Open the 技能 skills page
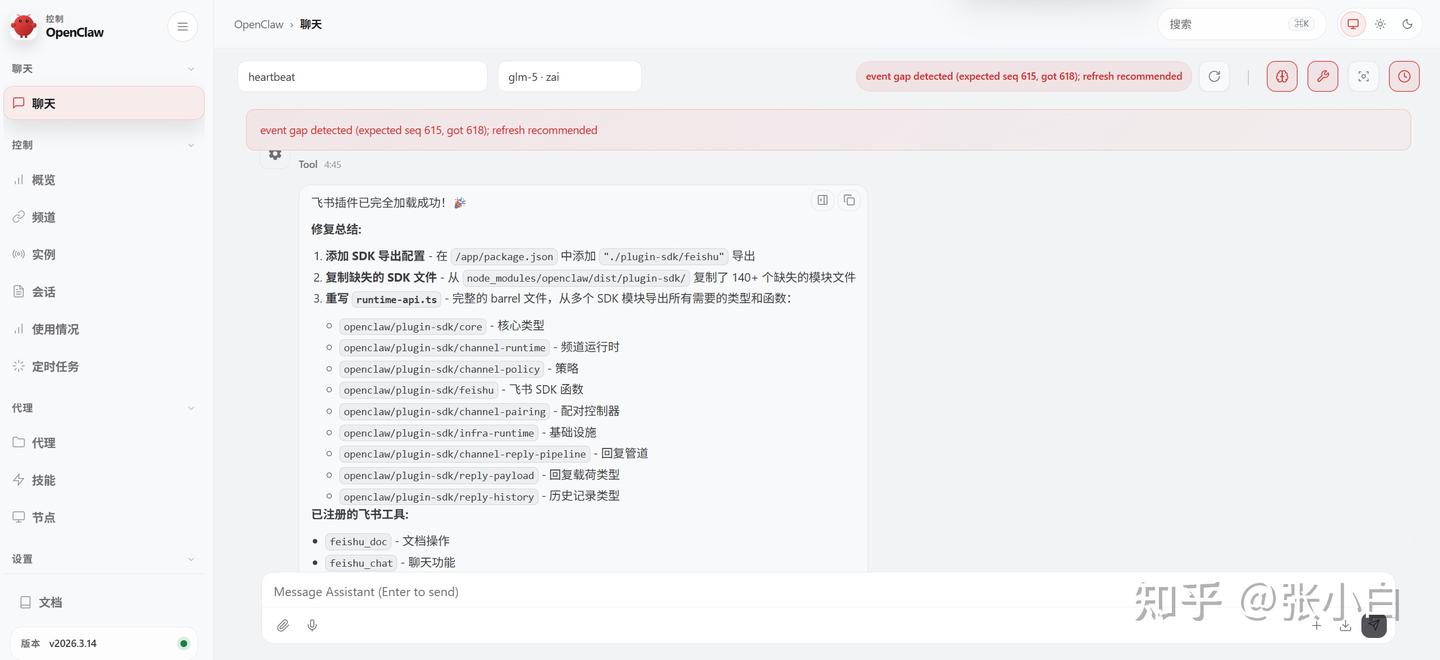1440x660 pixels. tap(104, 480)
